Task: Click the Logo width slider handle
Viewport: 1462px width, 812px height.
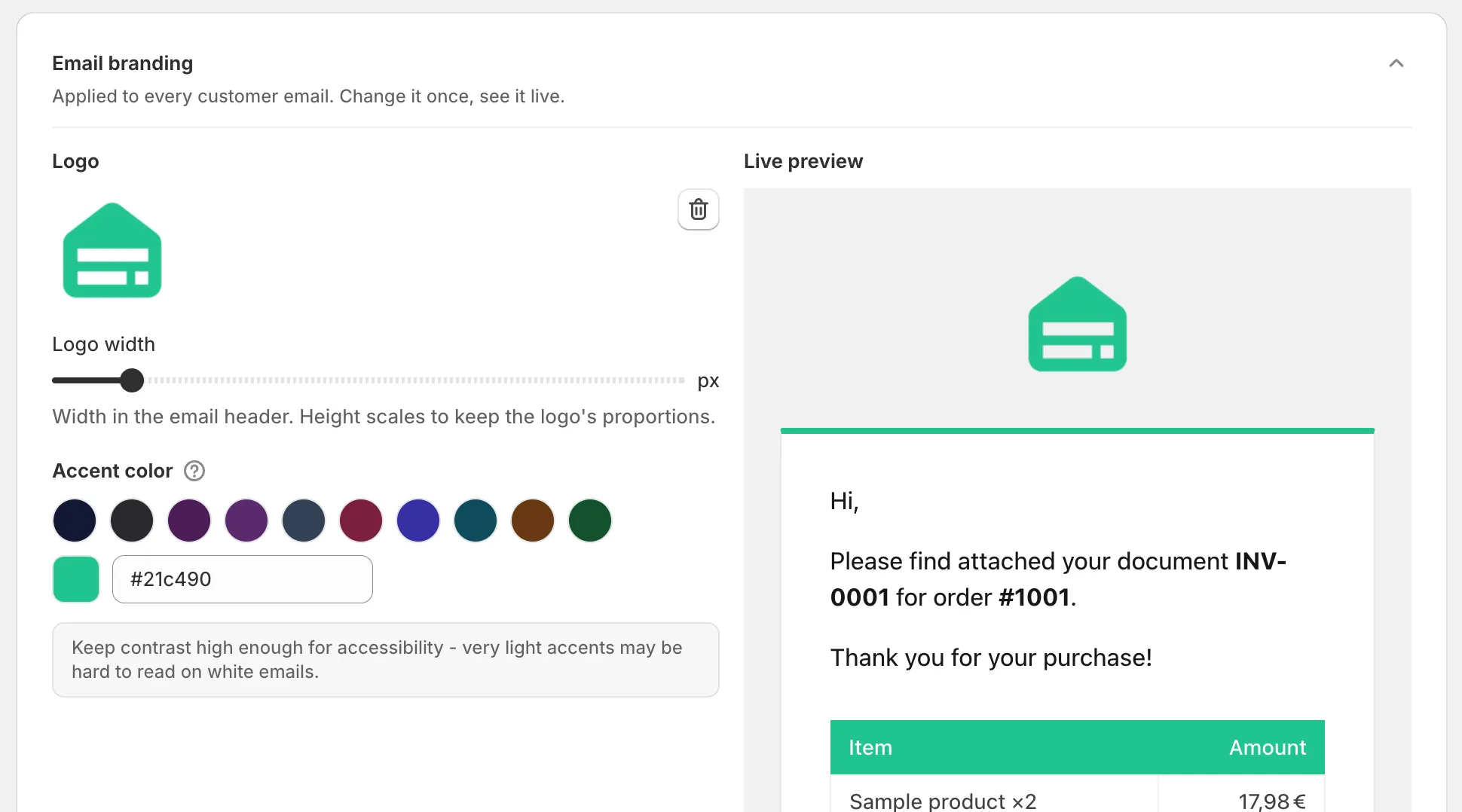Action: pos(132,380)
